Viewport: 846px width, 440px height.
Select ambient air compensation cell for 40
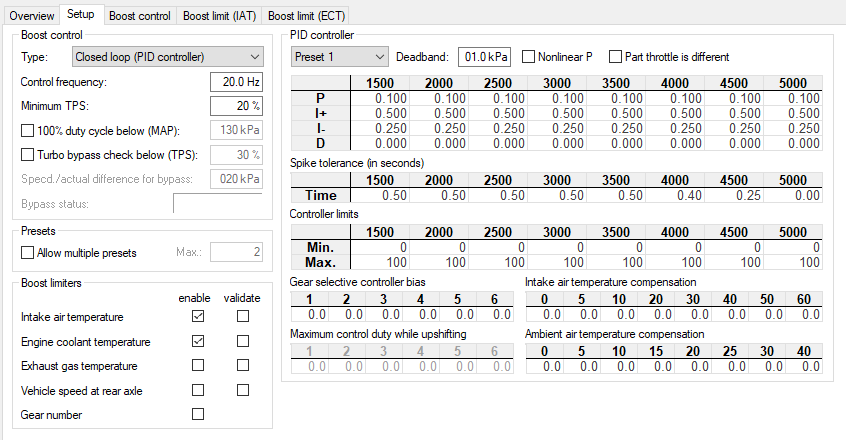click(804, 366)
